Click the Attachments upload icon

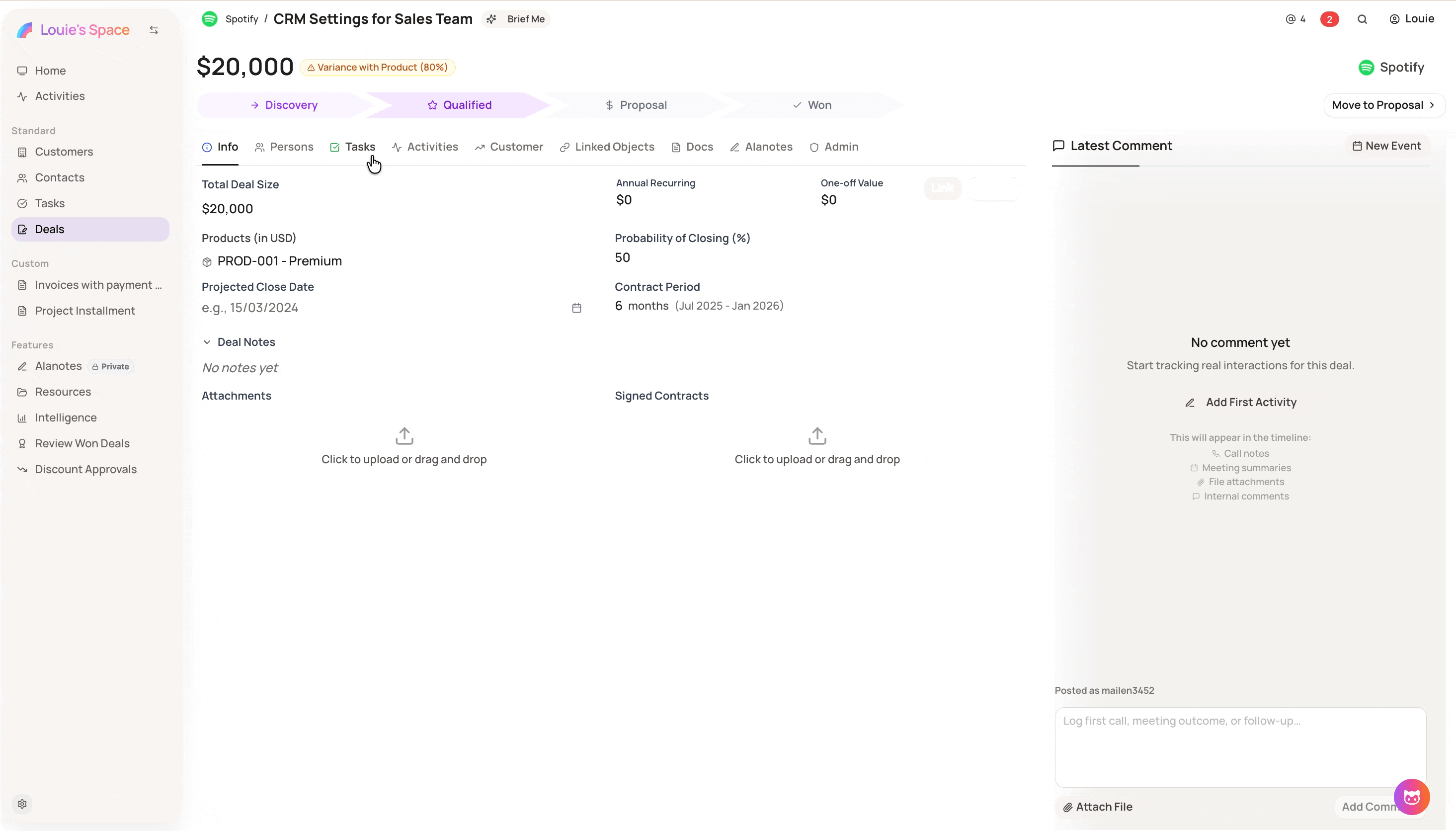pyautogui.click(x=404, y=436)
